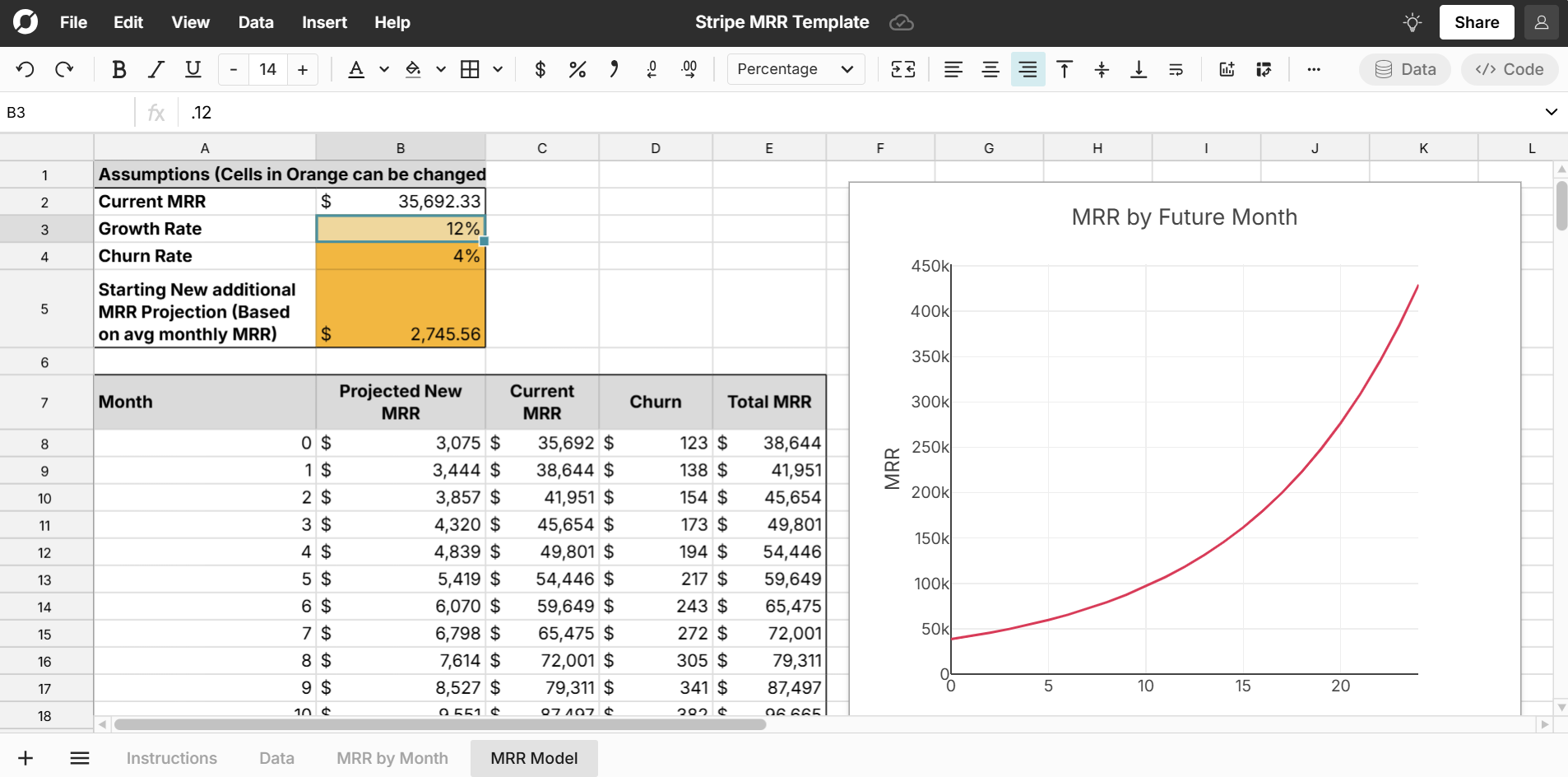Image resolution: width=1568 pixels, height=777 pixels.
Task: Open the Percentage number format dropdown
Action: tap(795, 69)
